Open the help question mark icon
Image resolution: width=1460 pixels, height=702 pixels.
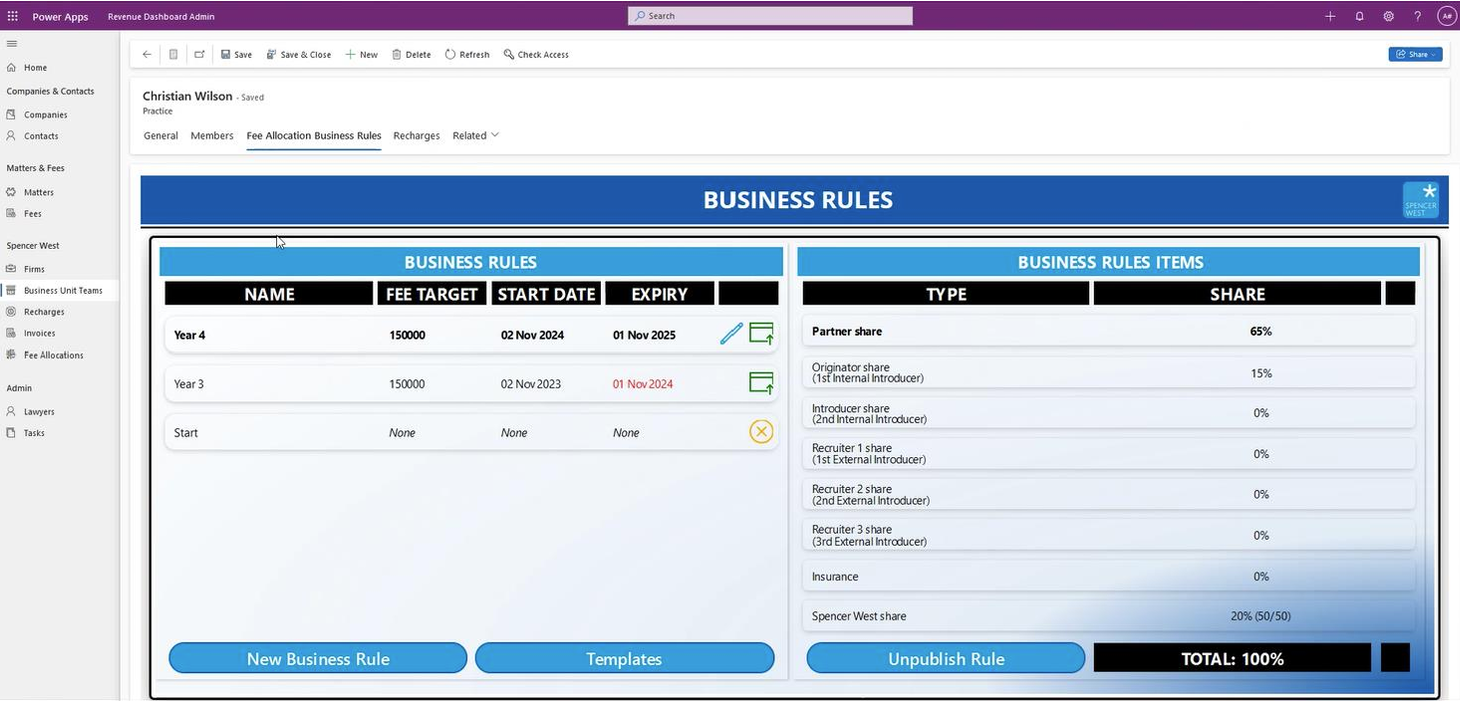[x=1417, y=16]
